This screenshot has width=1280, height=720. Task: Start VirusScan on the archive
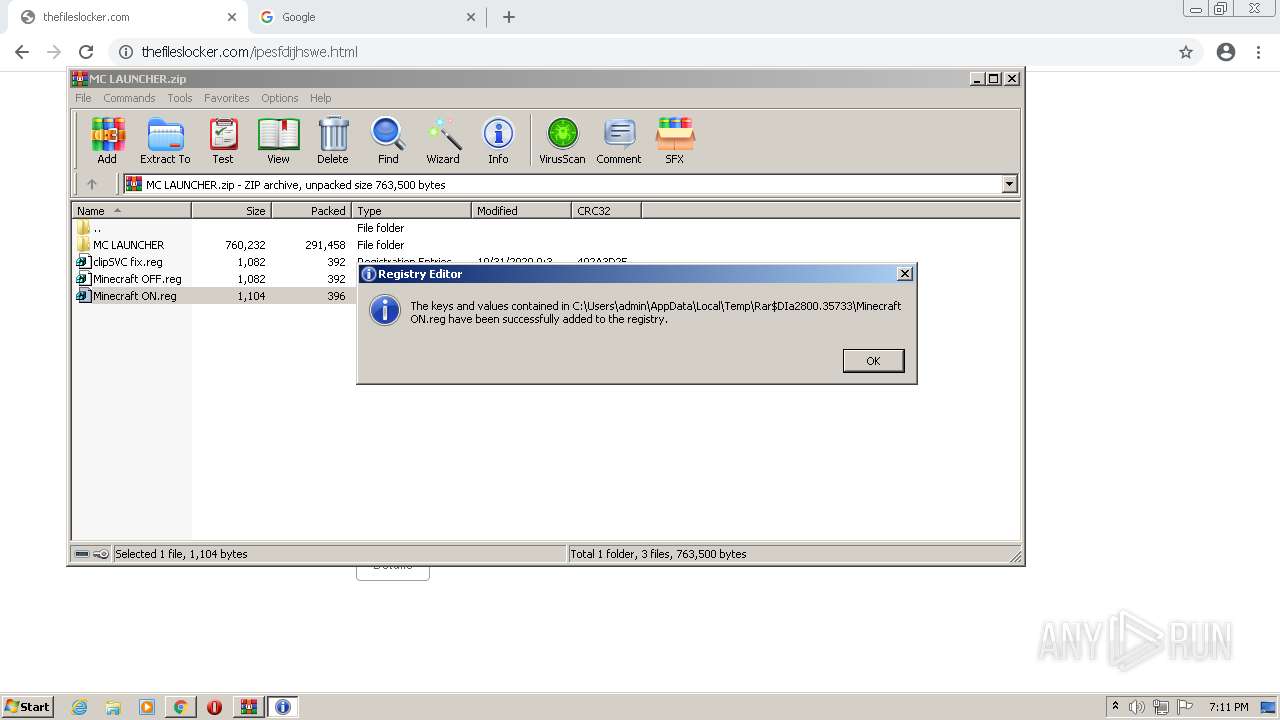[x=562, y=140]
